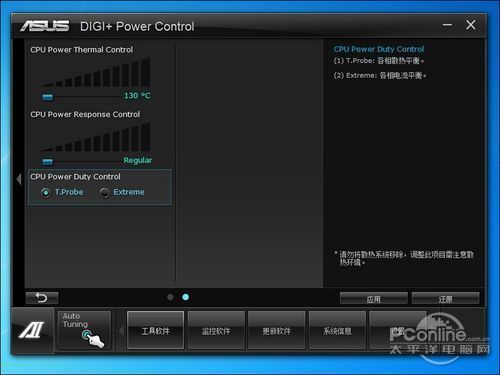Click the AI Suite logo icon
The height and width of the screenshot is (375, 500).
32,330
